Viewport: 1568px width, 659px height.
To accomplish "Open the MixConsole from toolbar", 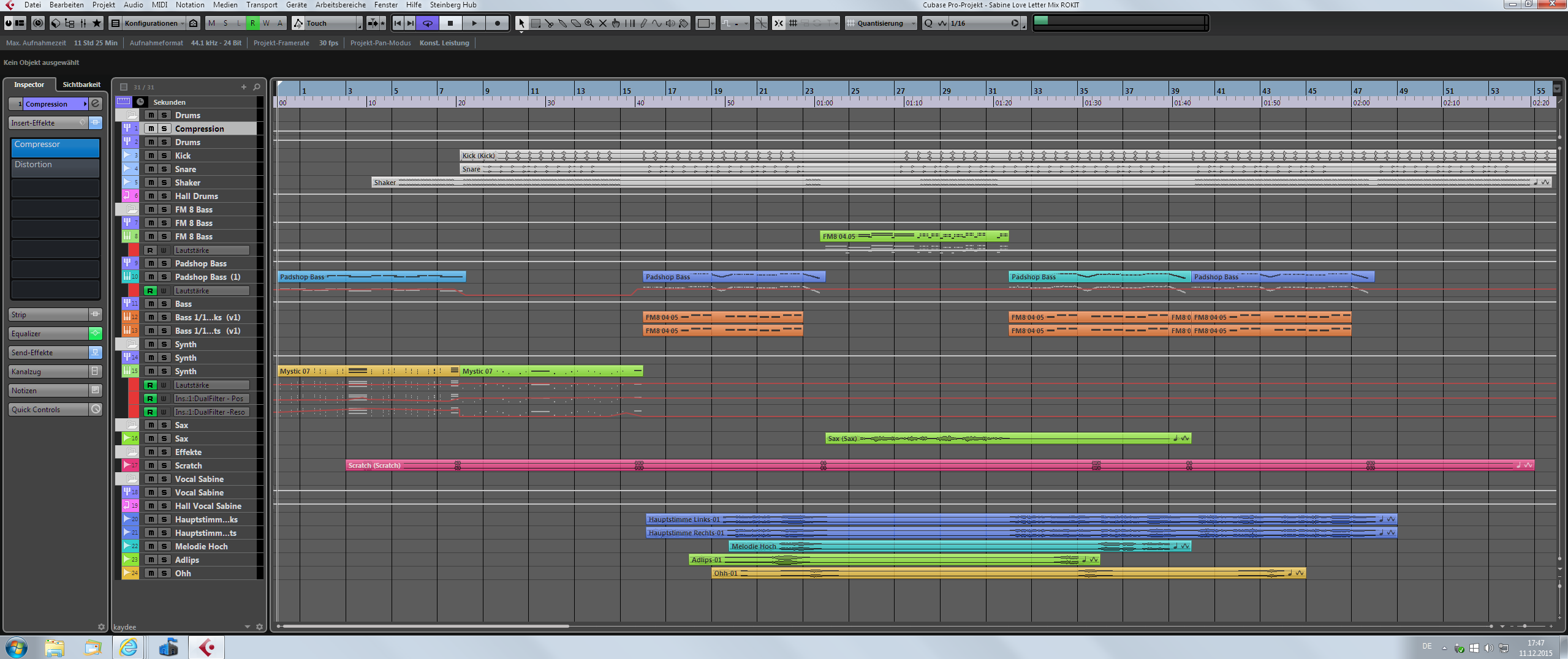I will 83,23.
